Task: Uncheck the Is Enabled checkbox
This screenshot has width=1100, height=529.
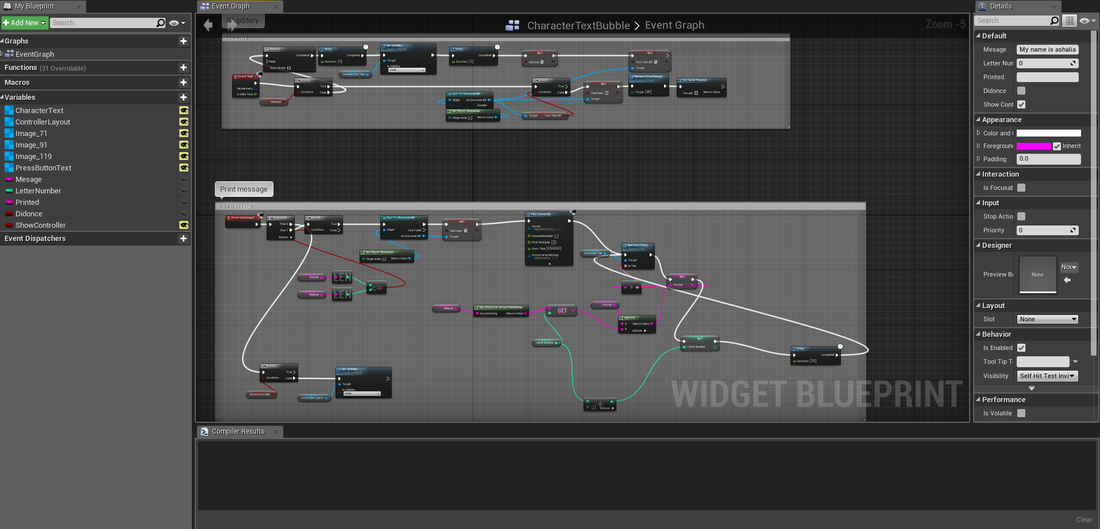Action: coord(1021,347)
